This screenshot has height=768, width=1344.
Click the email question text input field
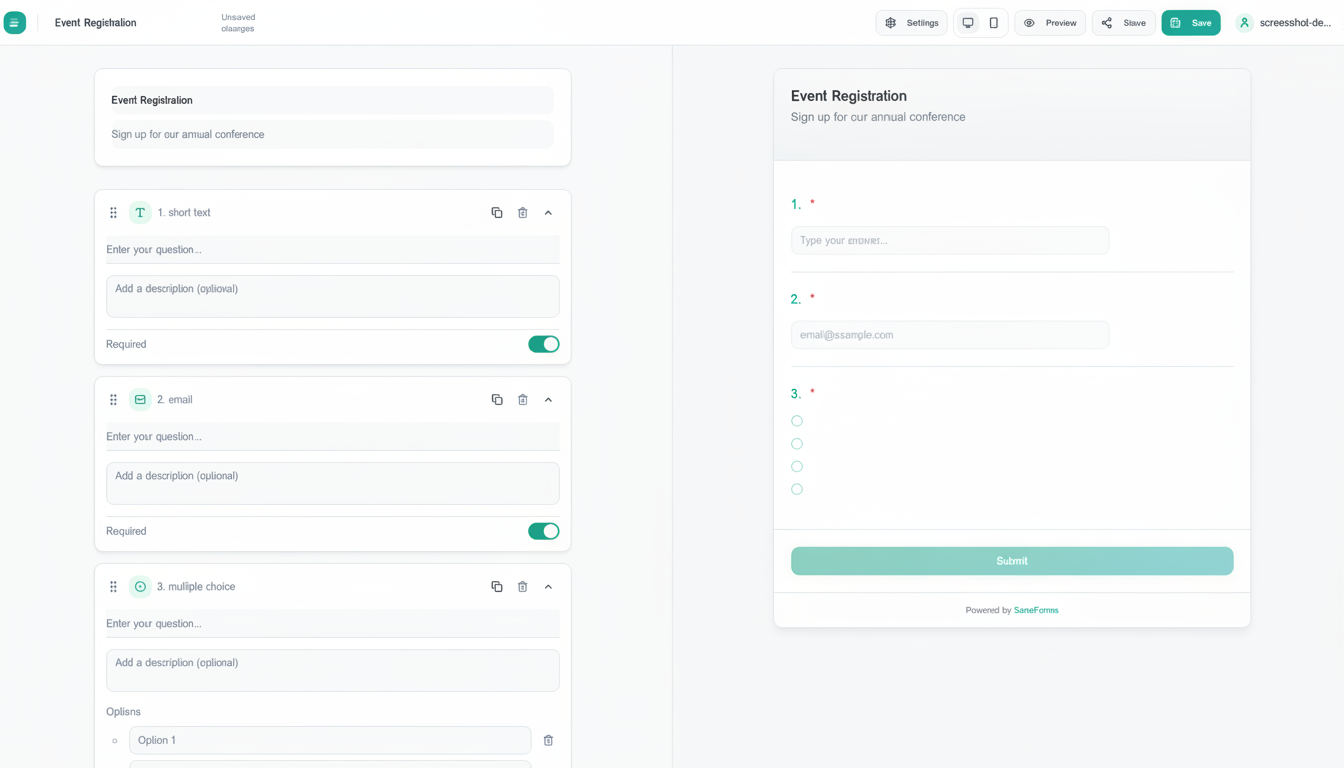pos(332,437)
